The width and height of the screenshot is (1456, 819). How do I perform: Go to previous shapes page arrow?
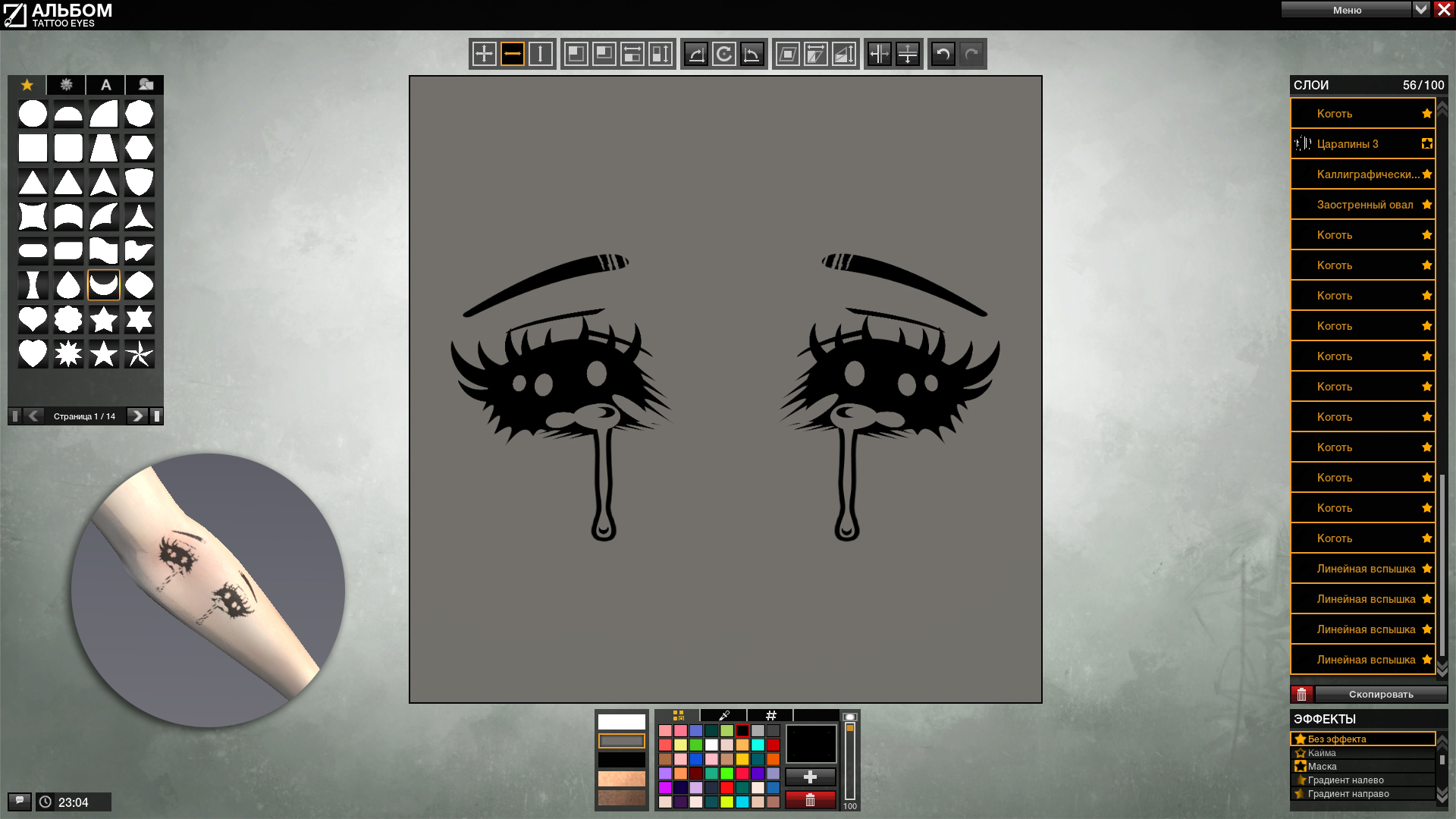tap(33, 416)
